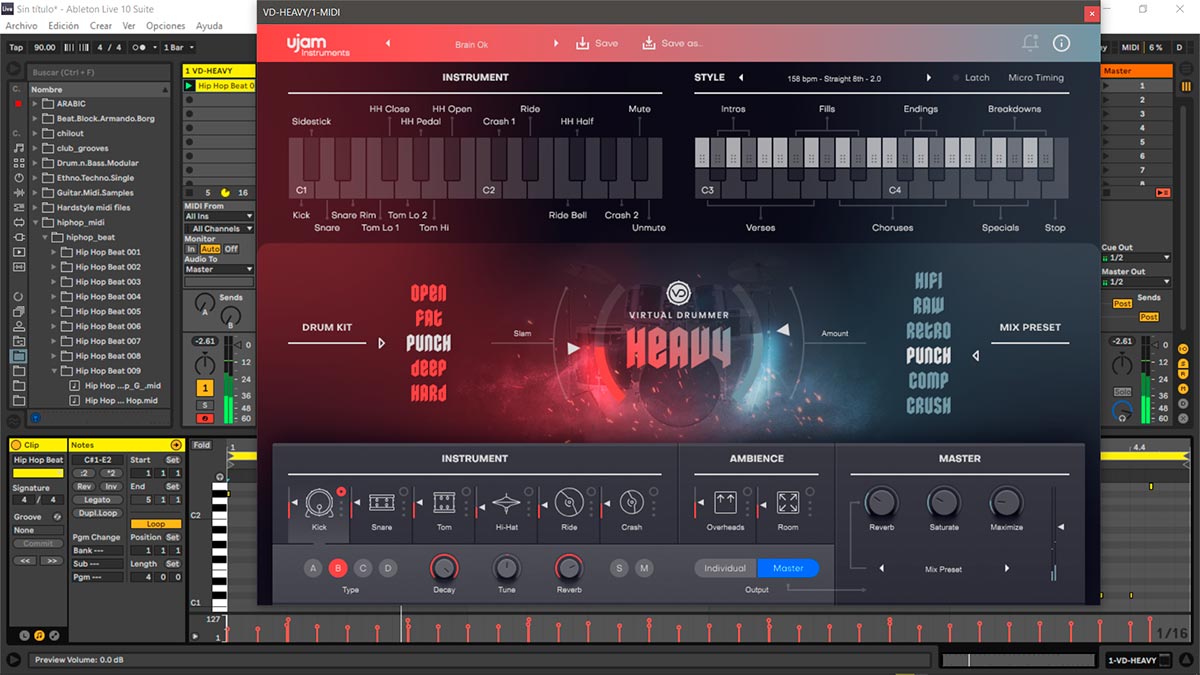Switch output to Master
The height and width of the screenshot is (675, 1200).
tap(788, 568)
